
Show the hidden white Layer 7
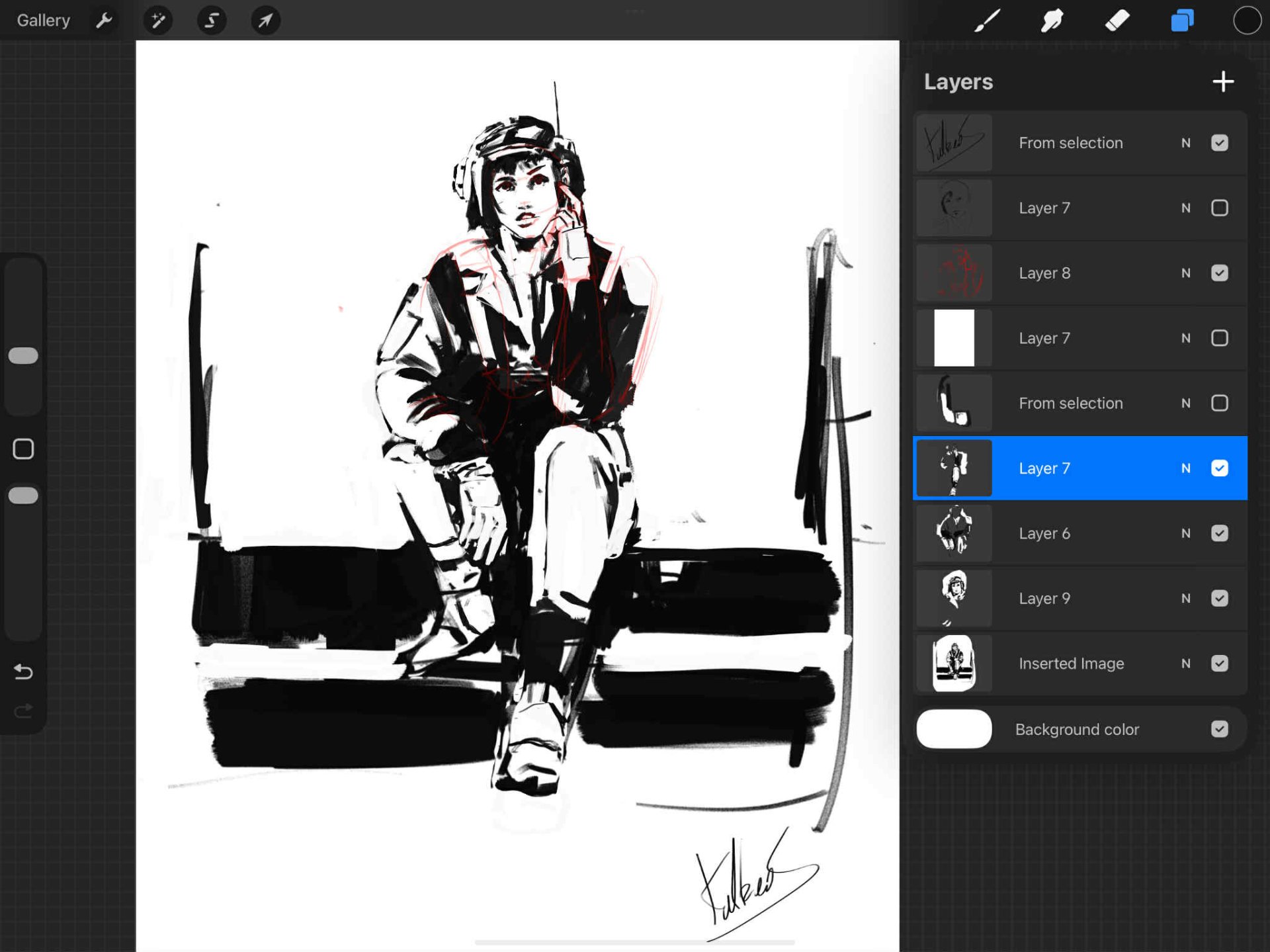point(1219,338)
